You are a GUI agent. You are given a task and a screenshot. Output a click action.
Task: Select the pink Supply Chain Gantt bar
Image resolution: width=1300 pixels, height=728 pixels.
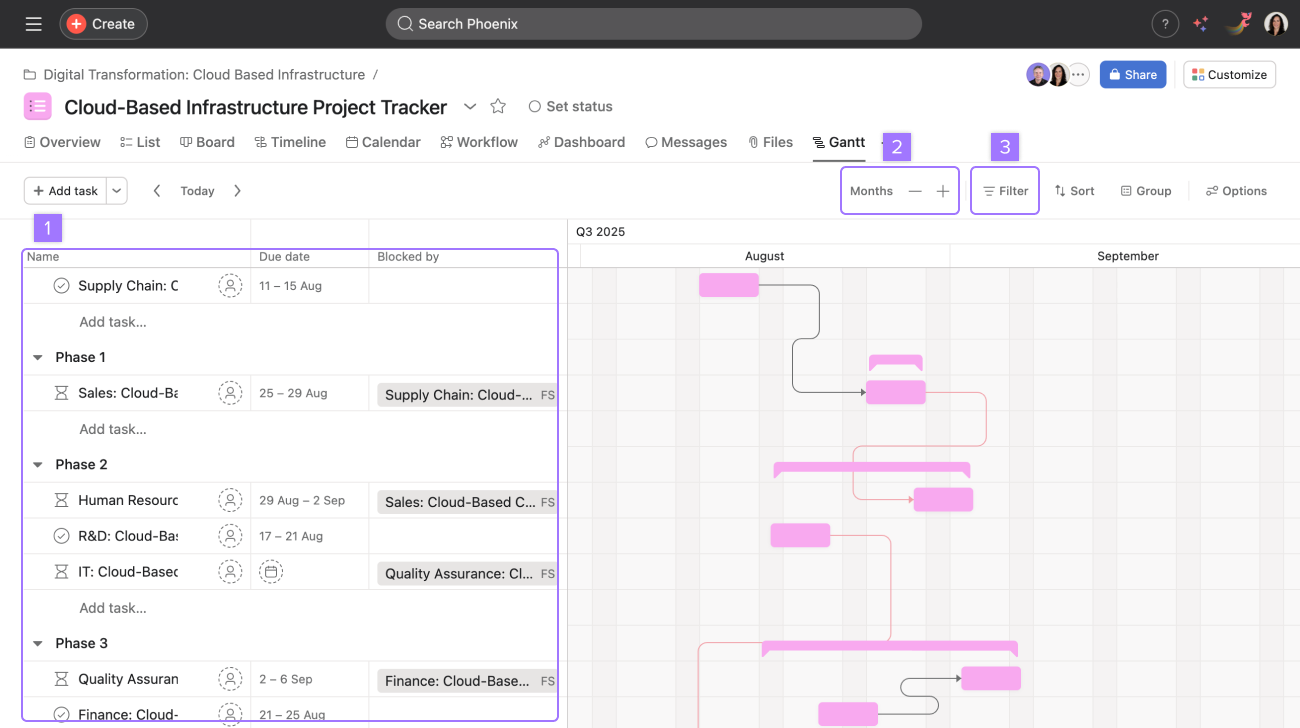[x=728, y=285]
